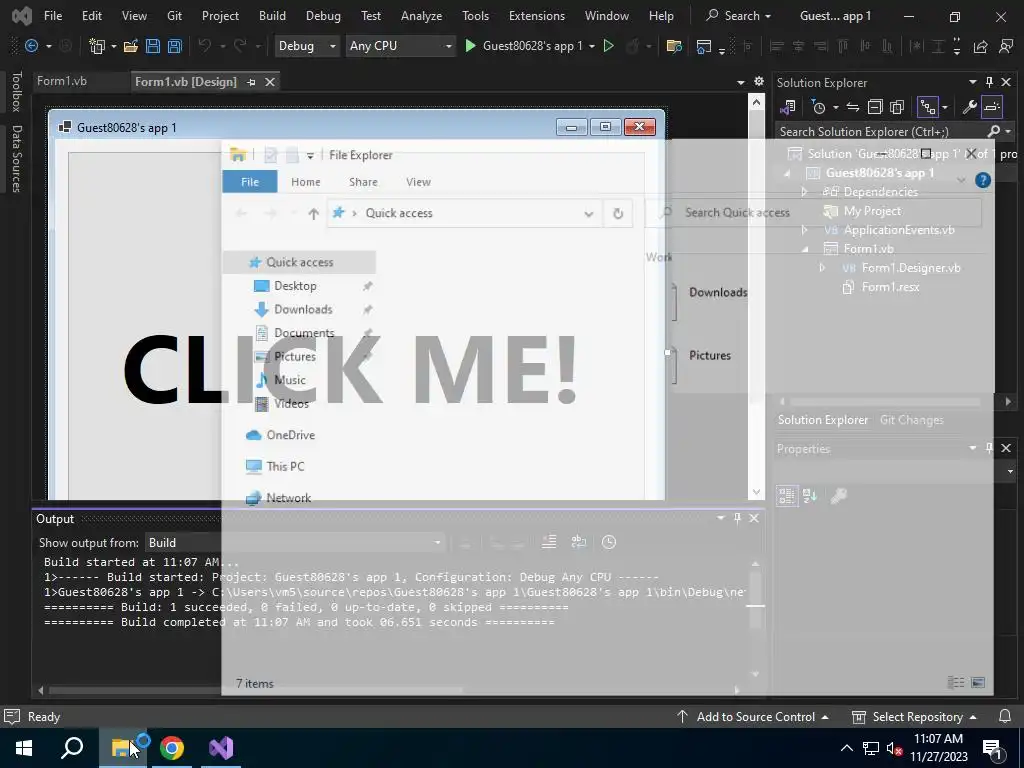The height and width of the screenshot is (768, 1024).
Task: Open the Debug configuration dropdown
Action: tap(306, 46)
